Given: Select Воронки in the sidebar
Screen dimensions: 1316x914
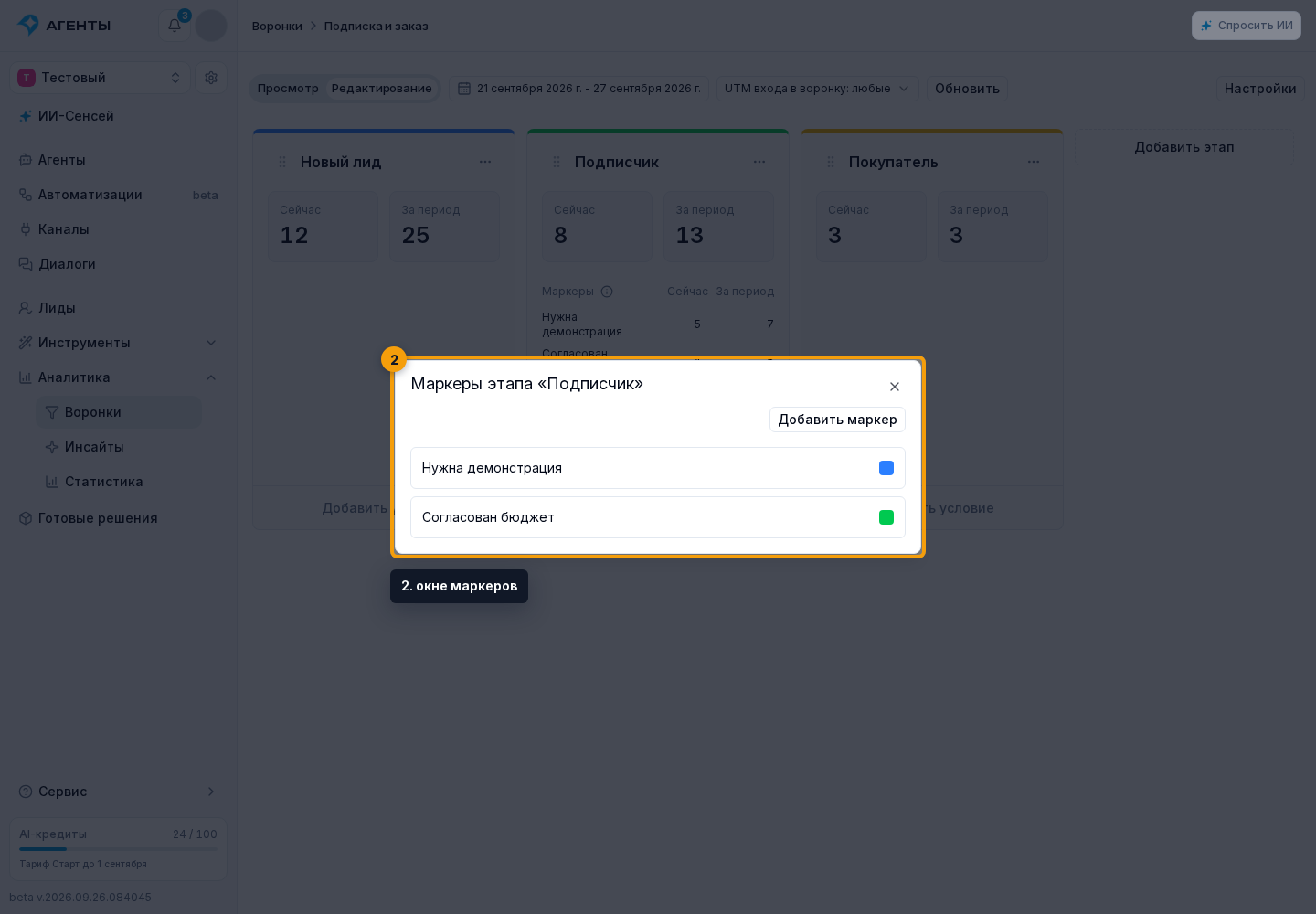Looking at the screenshot, I should [x=119, y=412].
